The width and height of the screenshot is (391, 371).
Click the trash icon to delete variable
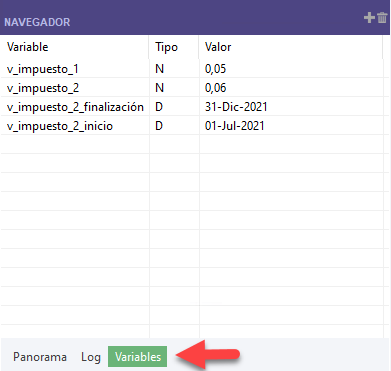point(382,18)
